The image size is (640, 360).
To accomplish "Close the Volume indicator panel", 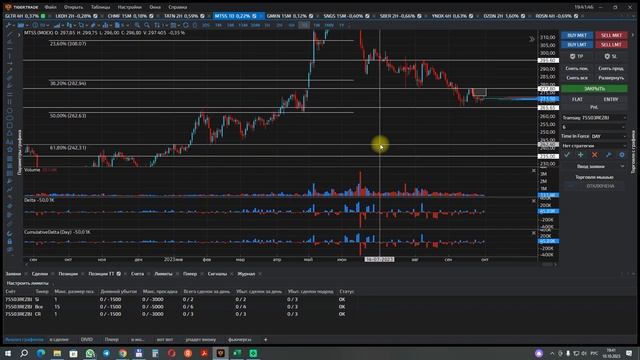I will click(x=533, y=171).
